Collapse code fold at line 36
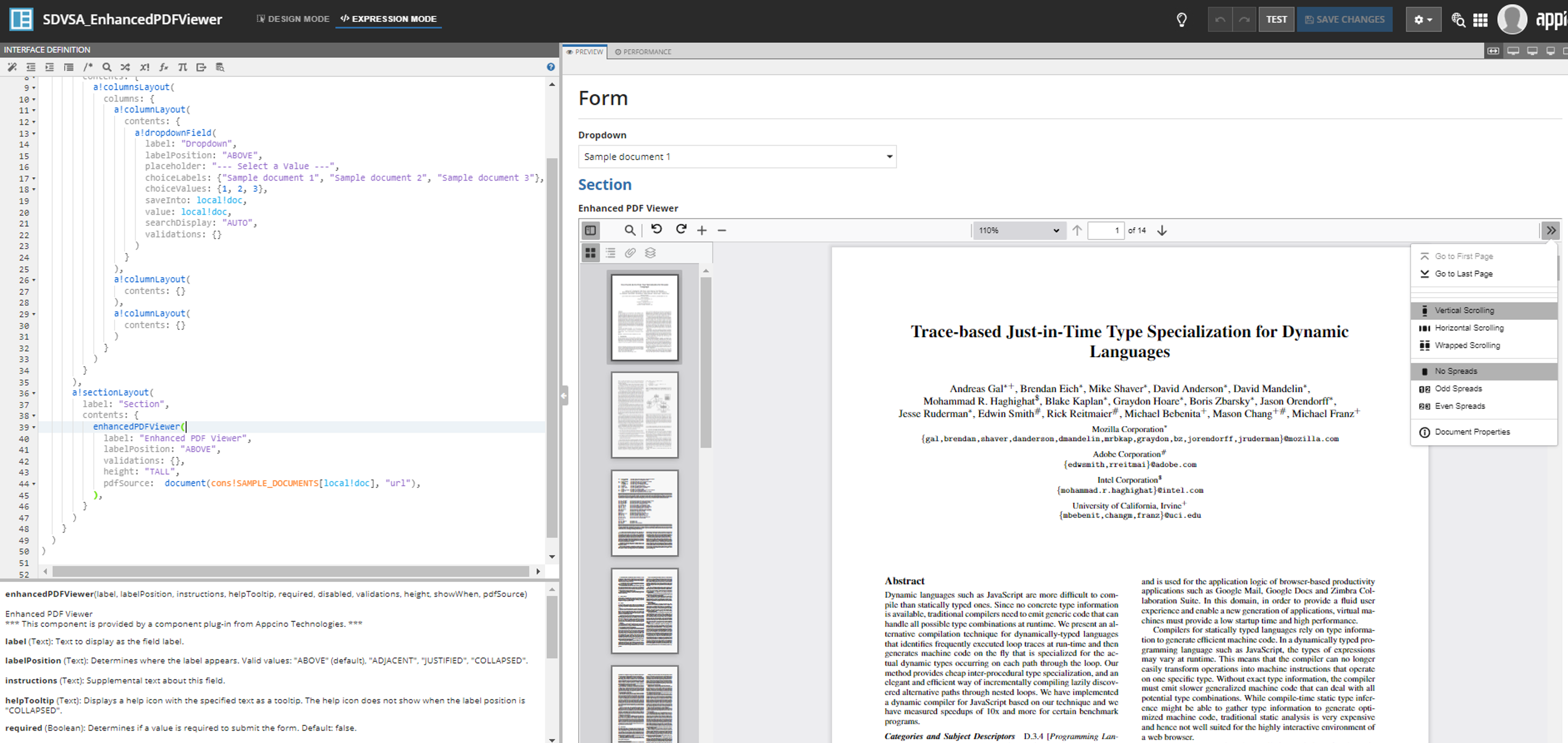1568x743 pixels. click(34, 393)
